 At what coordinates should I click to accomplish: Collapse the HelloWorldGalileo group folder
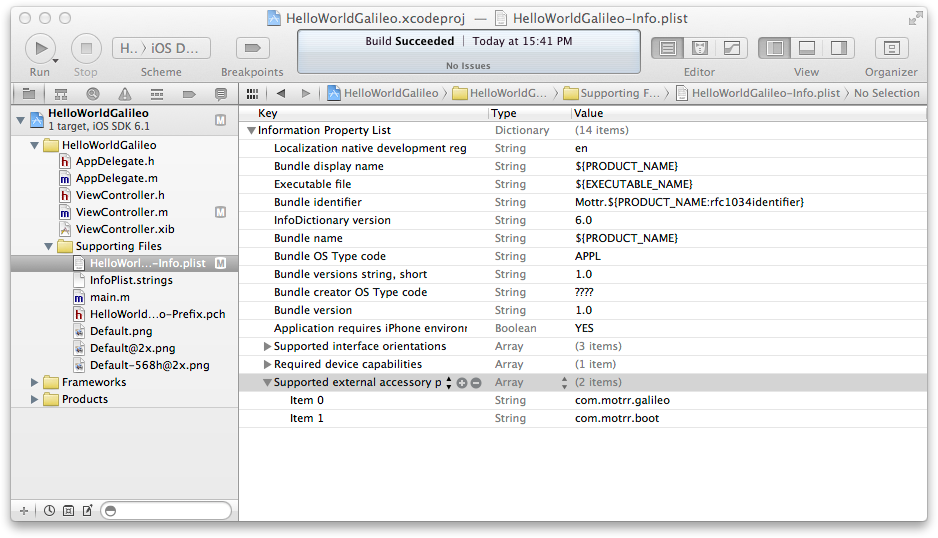click(x=34, y=145)
